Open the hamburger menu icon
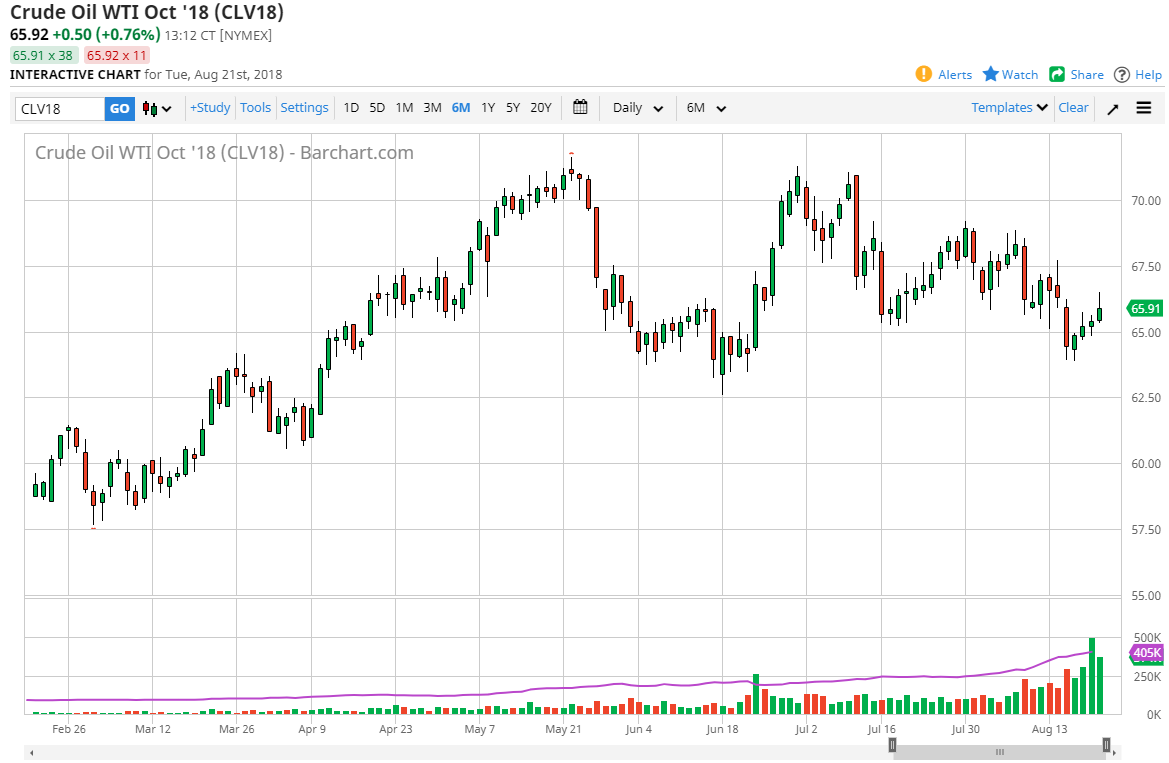The width and height of the screenshot is (1169, 763). coord(1144,108)
